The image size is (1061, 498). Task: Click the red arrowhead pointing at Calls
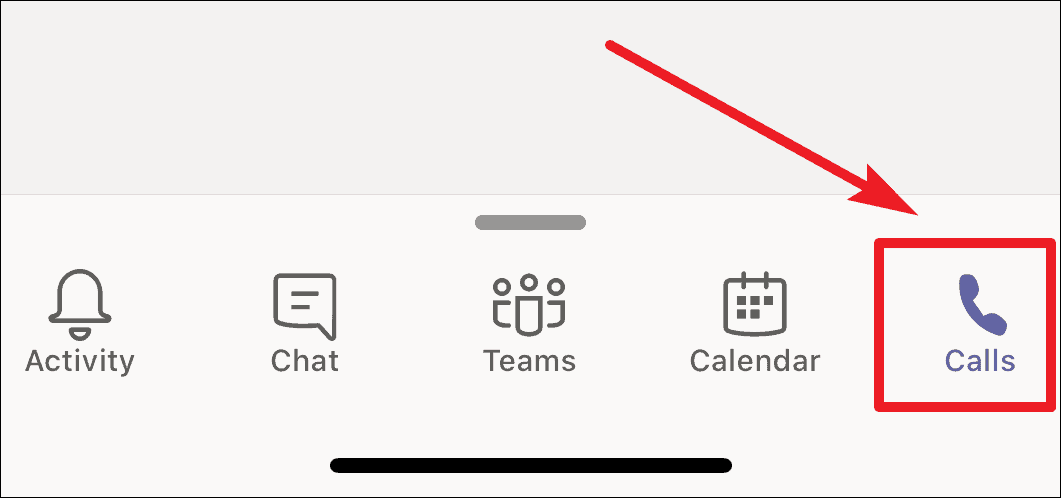pyautogui.click(x=886, y=191)
